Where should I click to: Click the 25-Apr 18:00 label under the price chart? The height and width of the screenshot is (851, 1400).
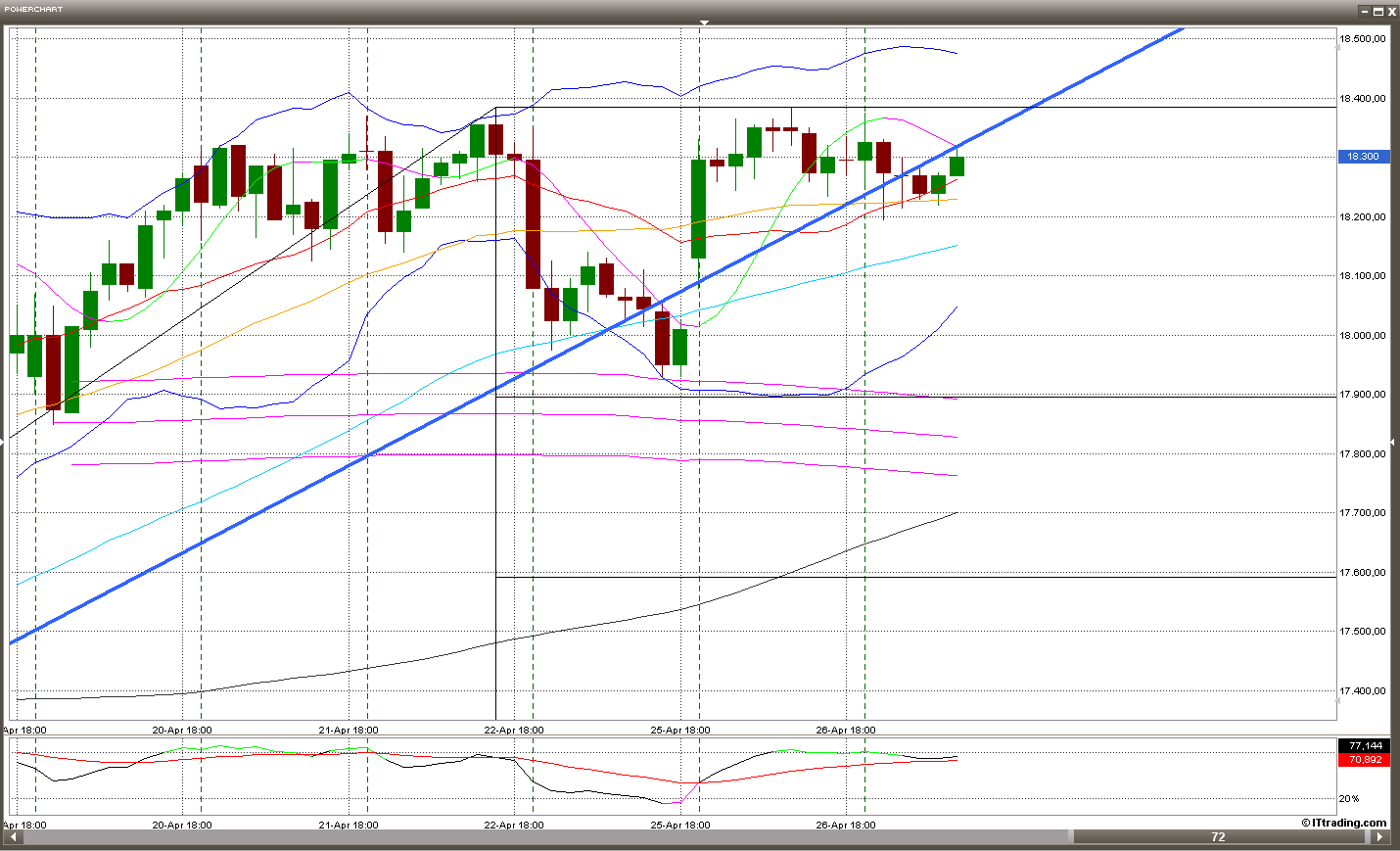pos(680,730)
